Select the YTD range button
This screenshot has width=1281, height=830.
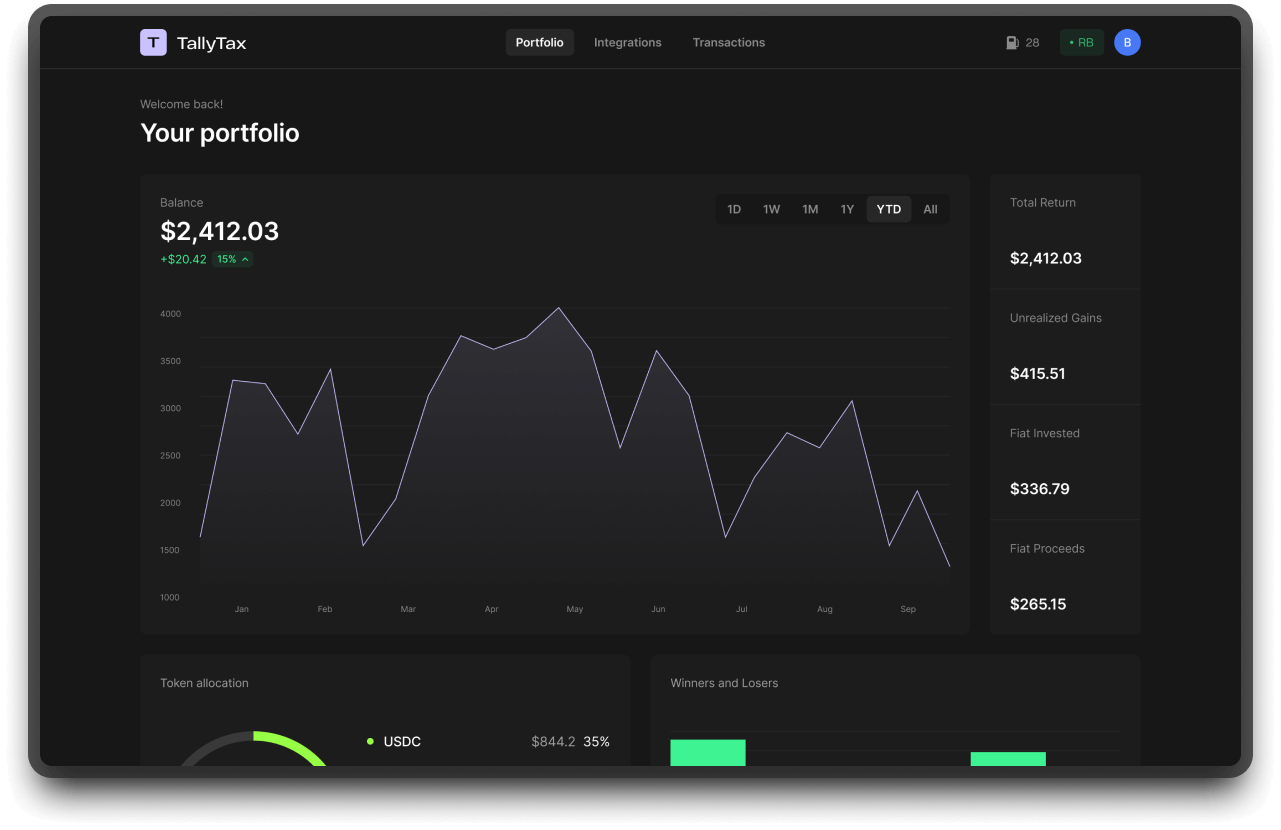coord(888,209)
